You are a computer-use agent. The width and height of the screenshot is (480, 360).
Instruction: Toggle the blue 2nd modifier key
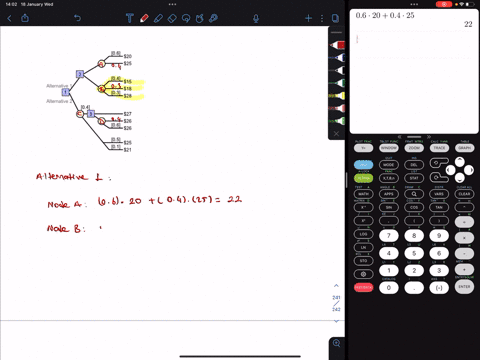click(363, 165)
